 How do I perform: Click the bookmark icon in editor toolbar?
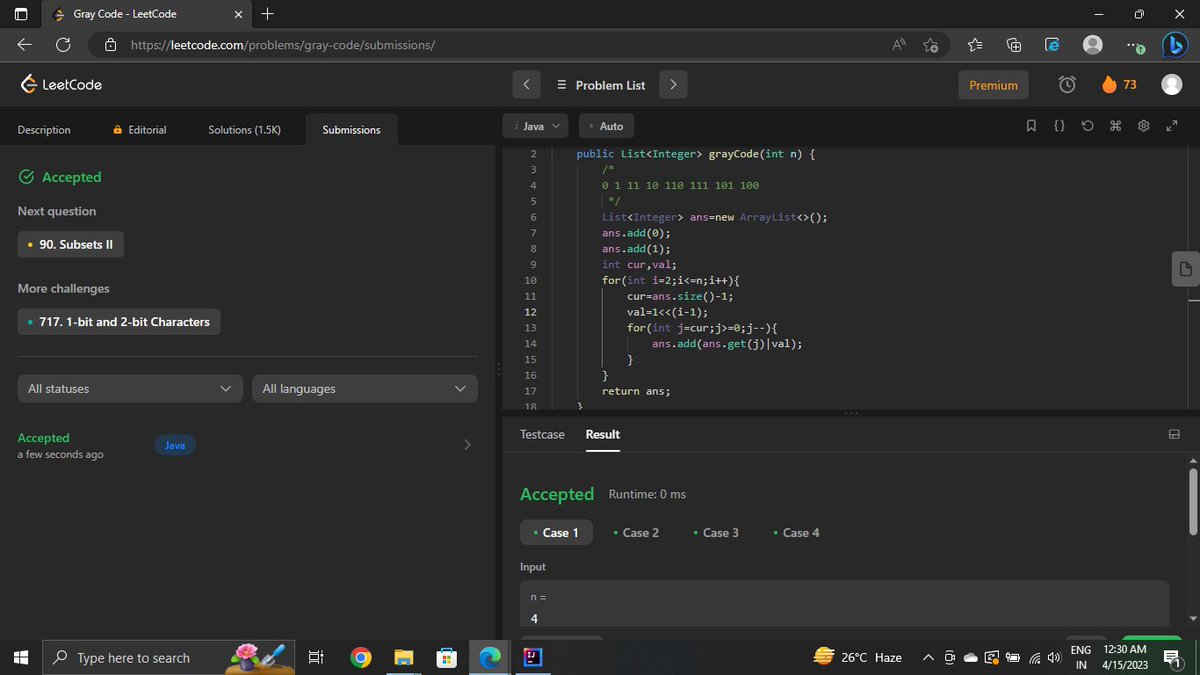(1031, 126)
